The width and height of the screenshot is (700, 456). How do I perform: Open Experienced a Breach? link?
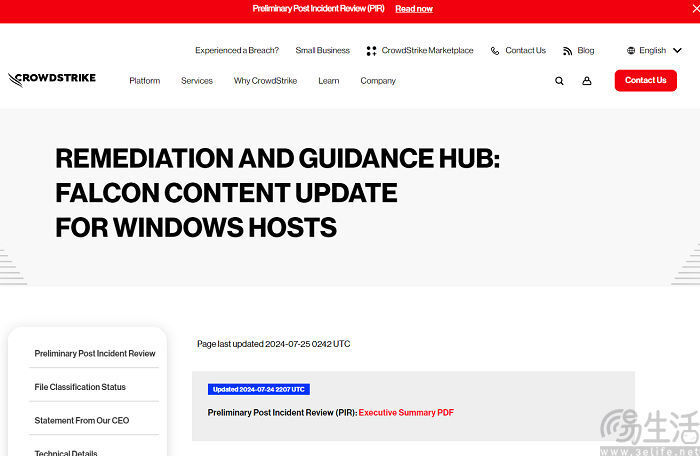pyautogui.click(x=237, y=50)
